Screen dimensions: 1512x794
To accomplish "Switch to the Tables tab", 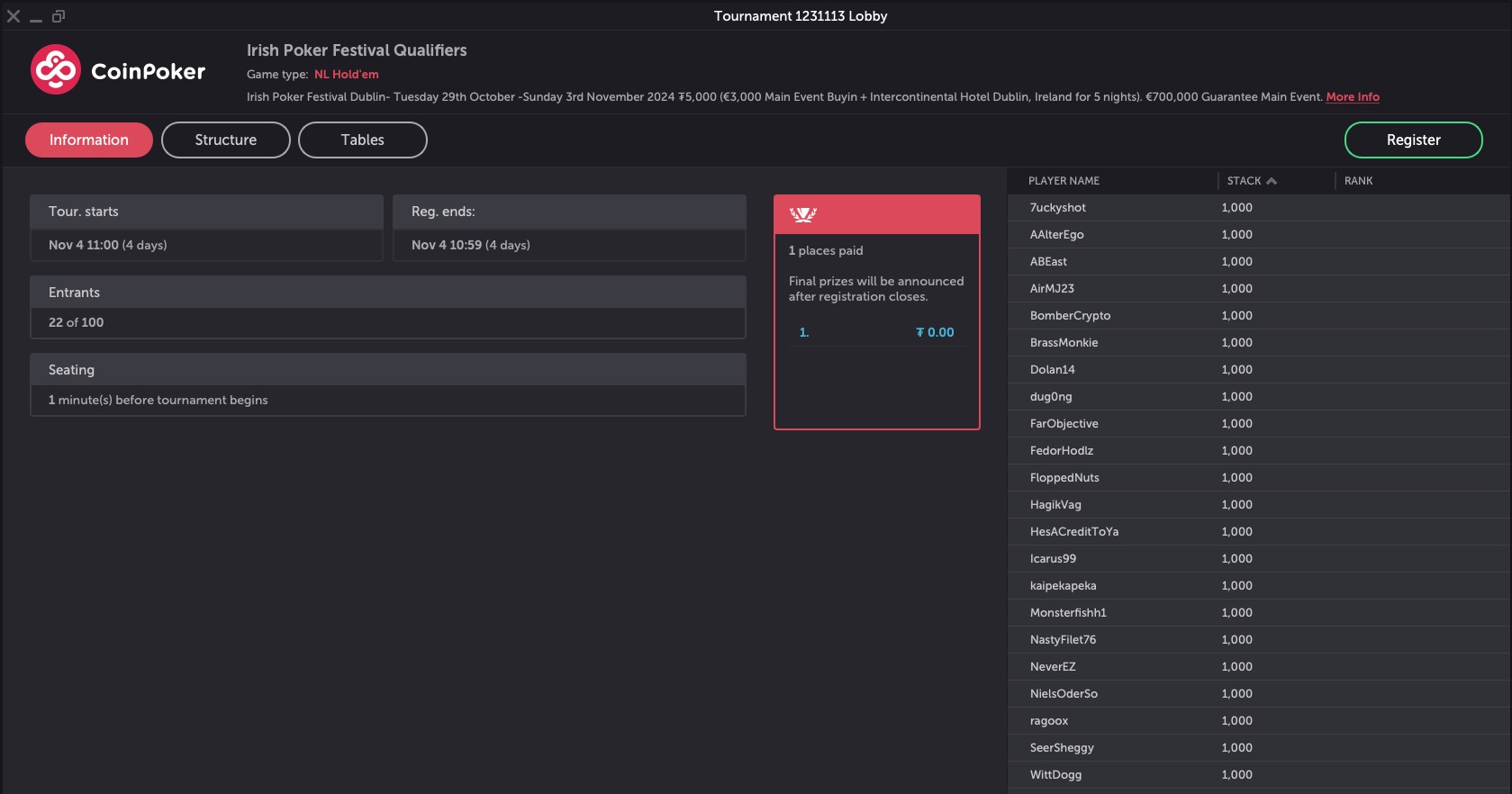I will pos(363,140).
